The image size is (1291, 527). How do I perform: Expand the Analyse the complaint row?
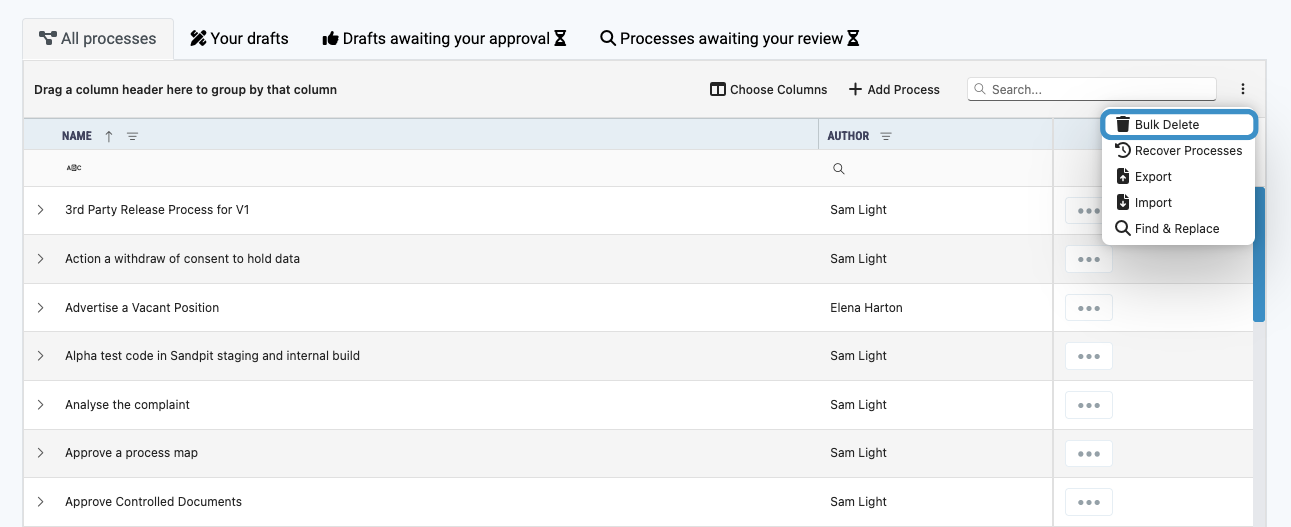(x=41, y=405)
